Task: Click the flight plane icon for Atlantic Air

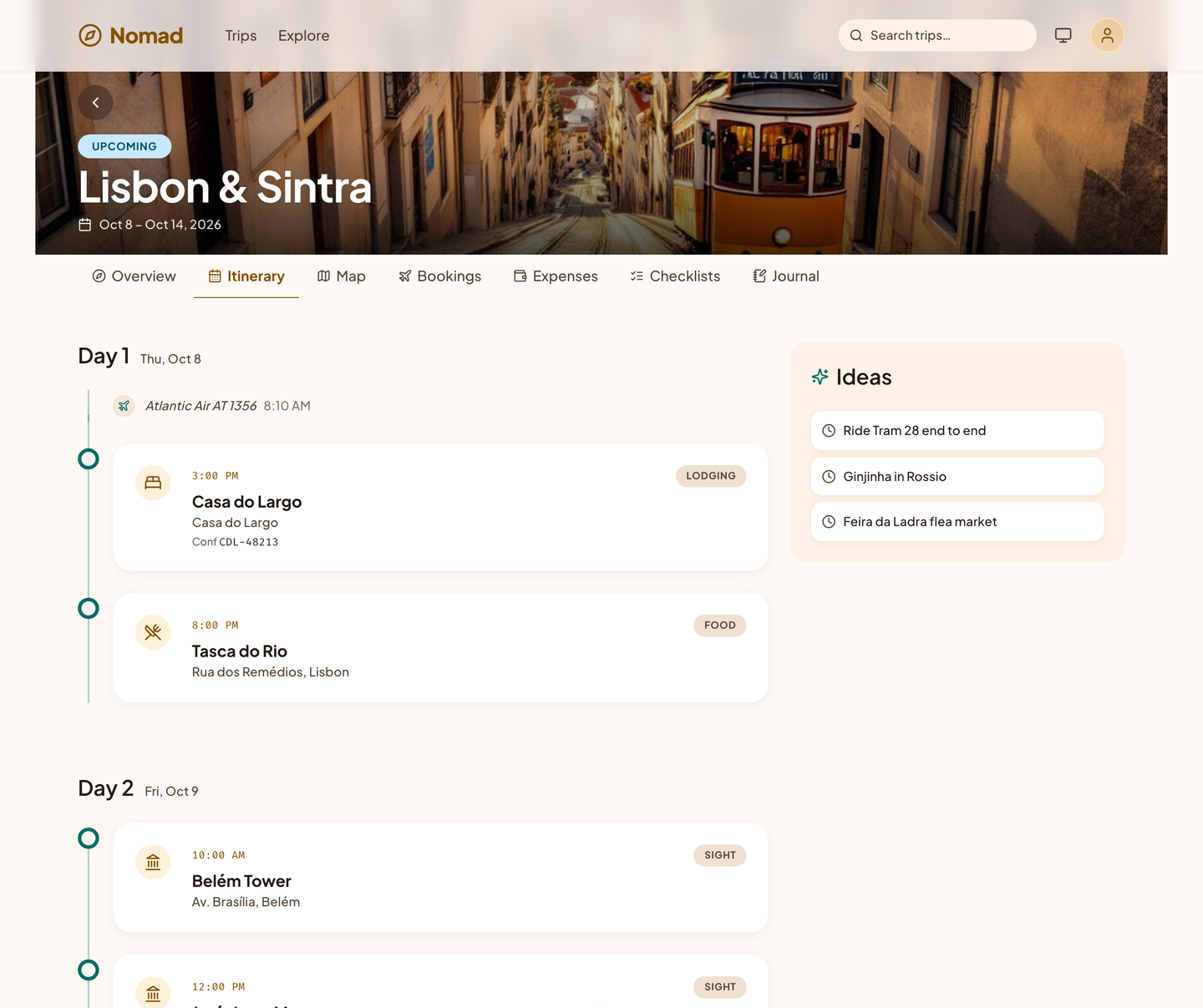Action: coord(124,406)
